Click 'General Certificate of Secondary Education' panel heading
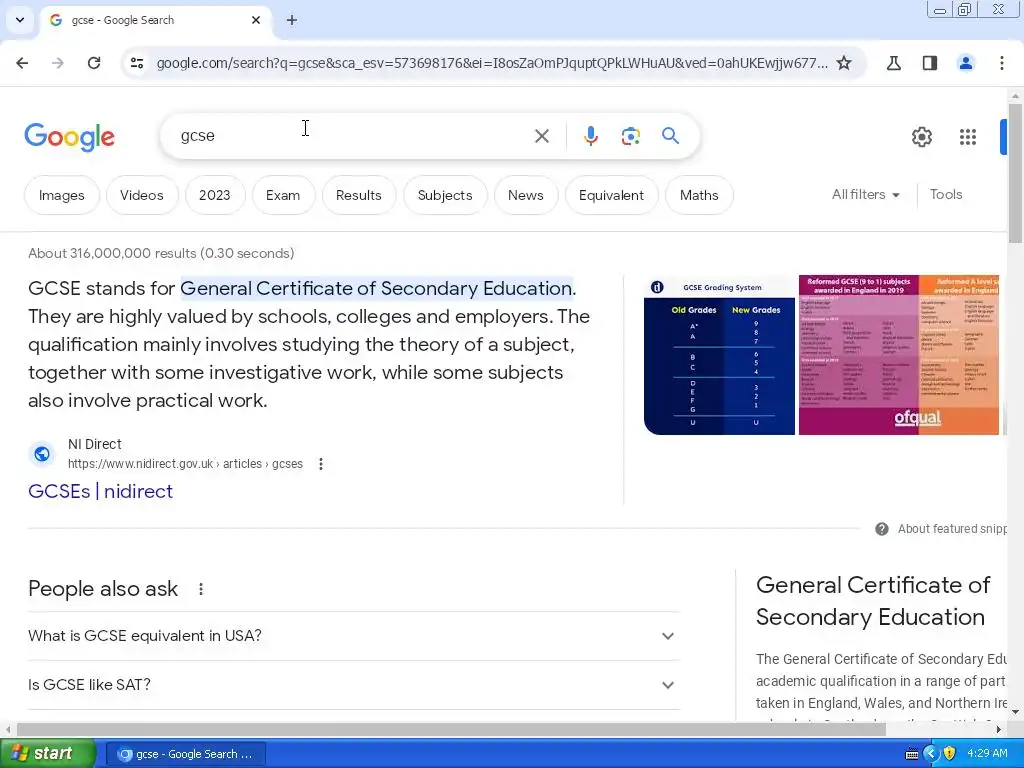Screen dimensions: 1024x768 coord(872,601)
